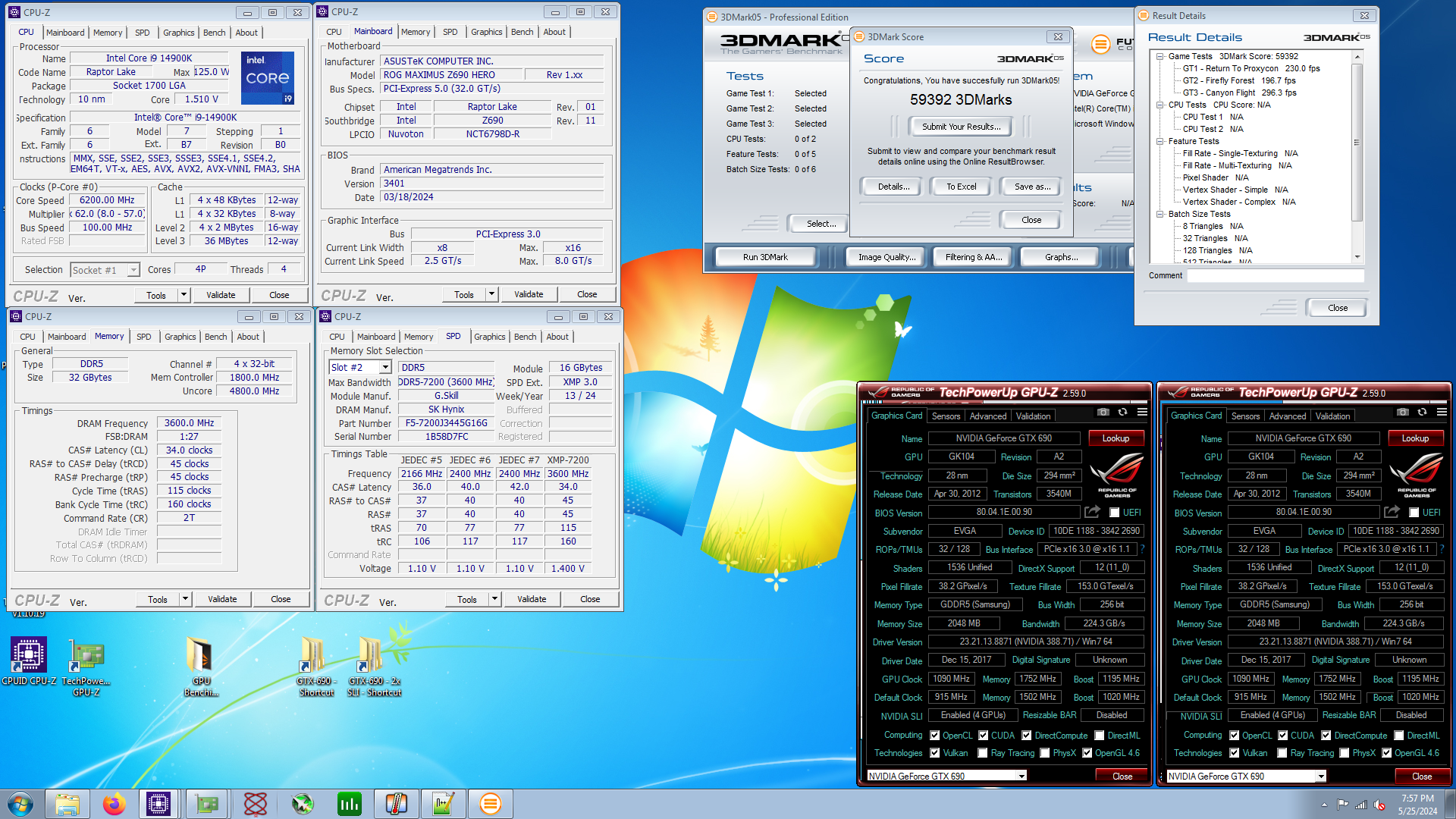Toggle PhysX checkbox in right GPU-Z
The height and width of the screenshot is (819, 1456).
pyautogui.click(x=1345, y=753)
